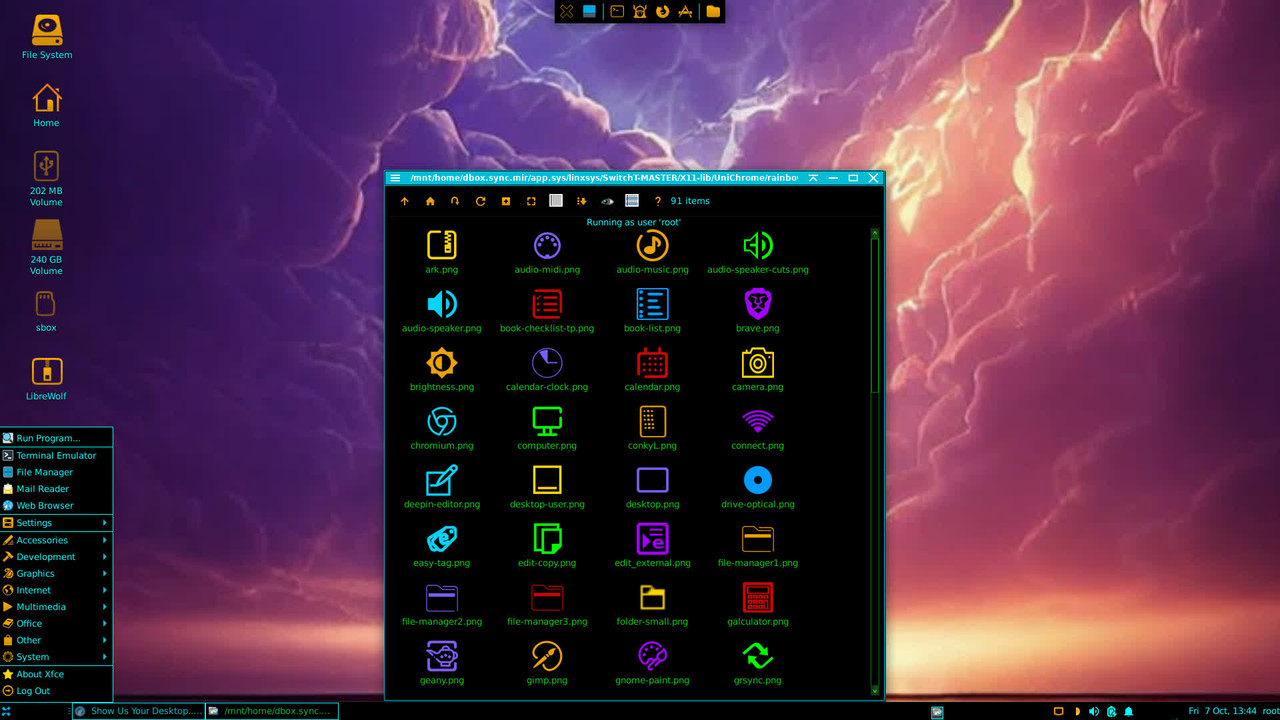
Task: Shade the file manager via the roll-up button
Action: 813,177
